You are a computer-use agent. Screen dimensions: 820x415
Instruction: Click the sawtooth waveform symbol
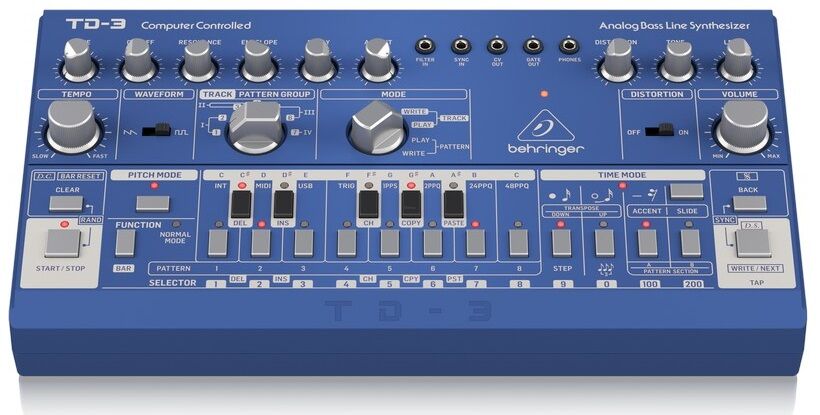(130, 132)
